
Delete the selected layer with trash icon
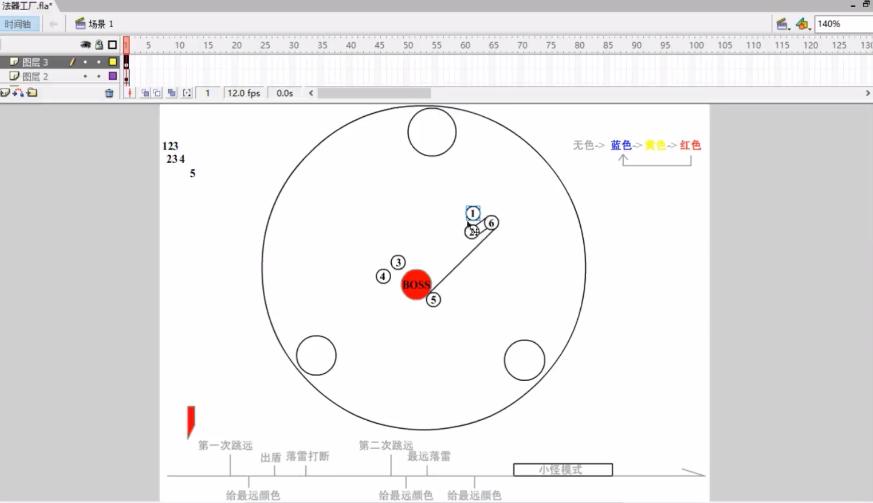110,93
